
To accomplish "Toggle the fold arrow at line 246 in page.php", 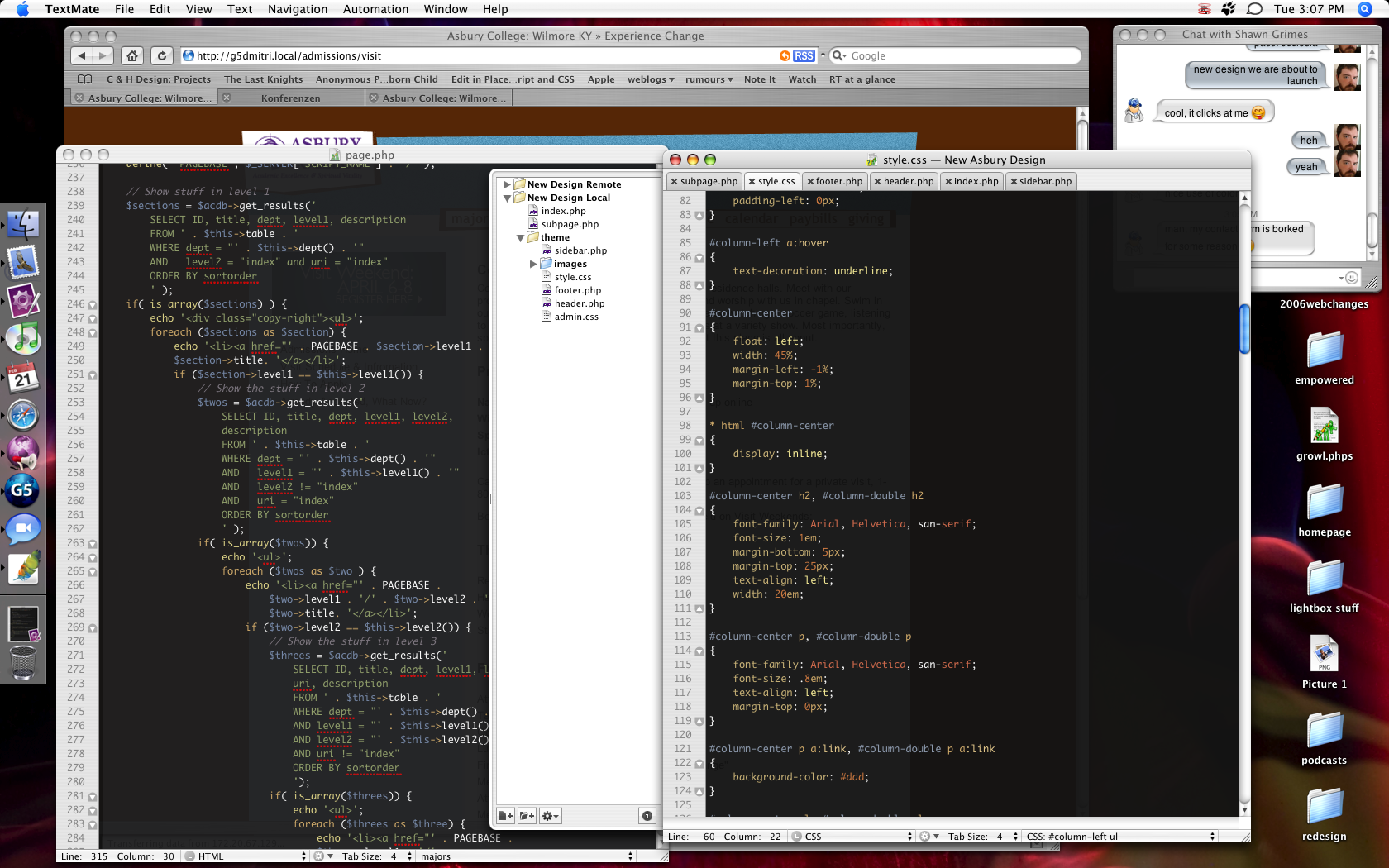I will point(93,305).
